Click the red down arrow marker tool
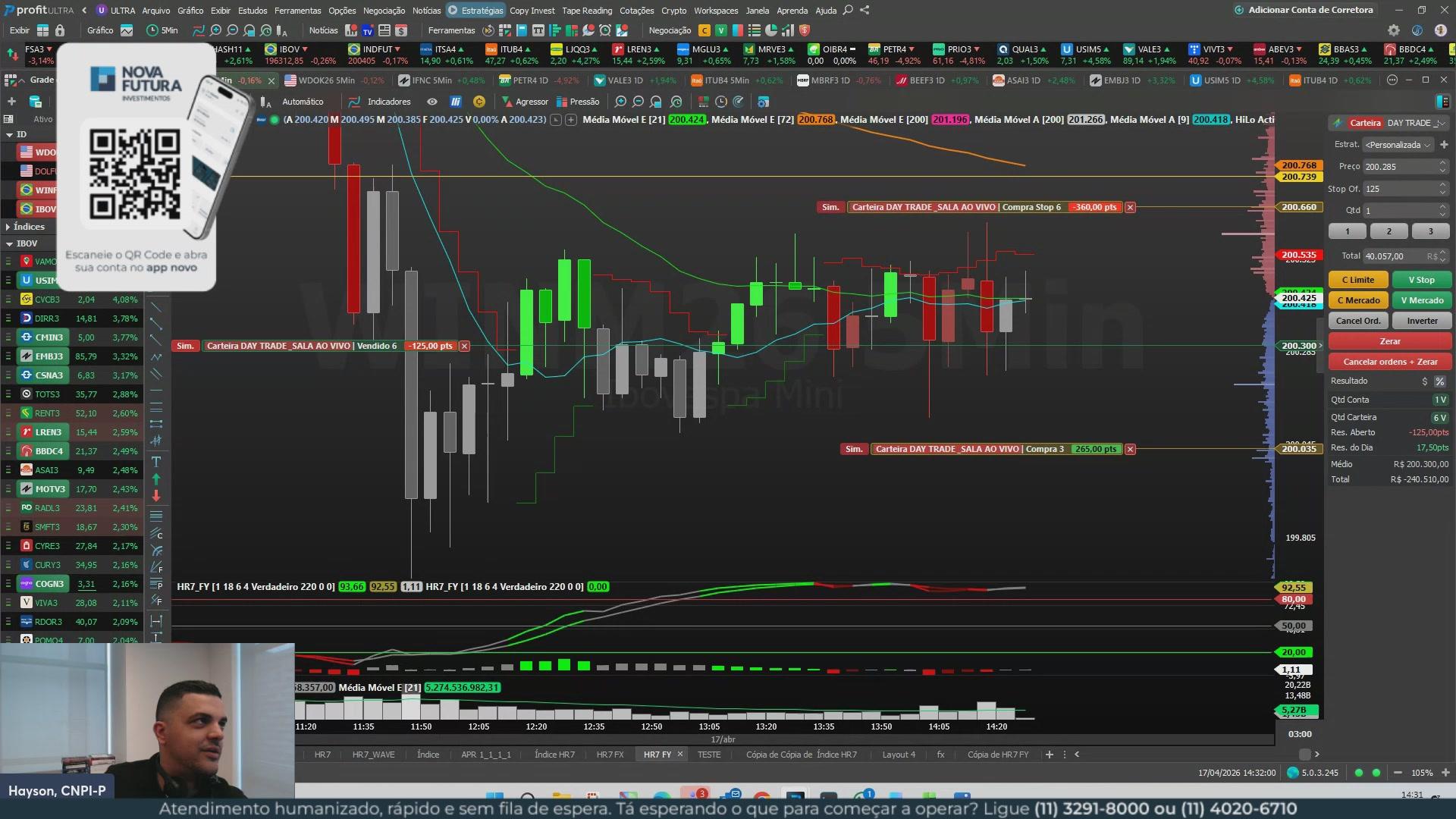 pyautogui.click(x=156, y=496)
